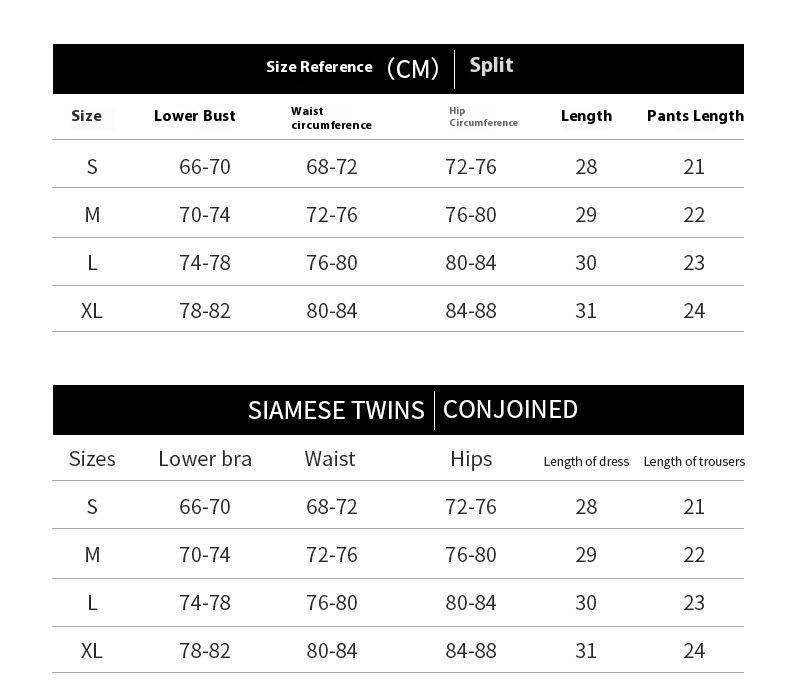Click size XL row label in the Conjoined table

tap(92, 651)
